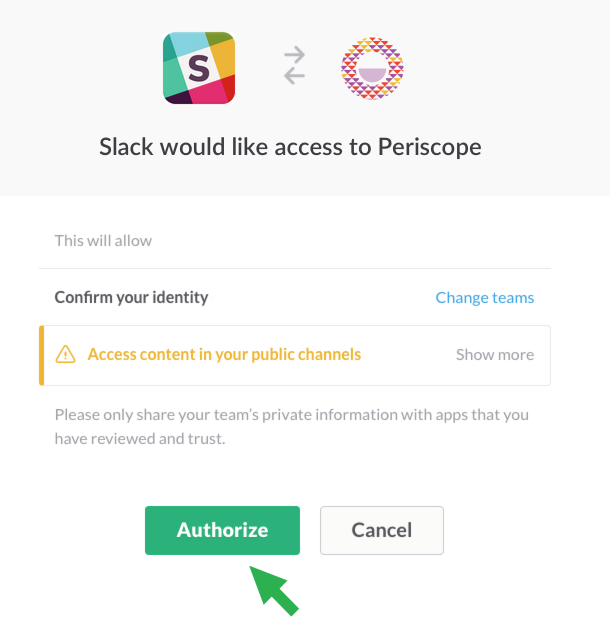
Task: Click the Periscope circular logo
Action: click(372, 68)
